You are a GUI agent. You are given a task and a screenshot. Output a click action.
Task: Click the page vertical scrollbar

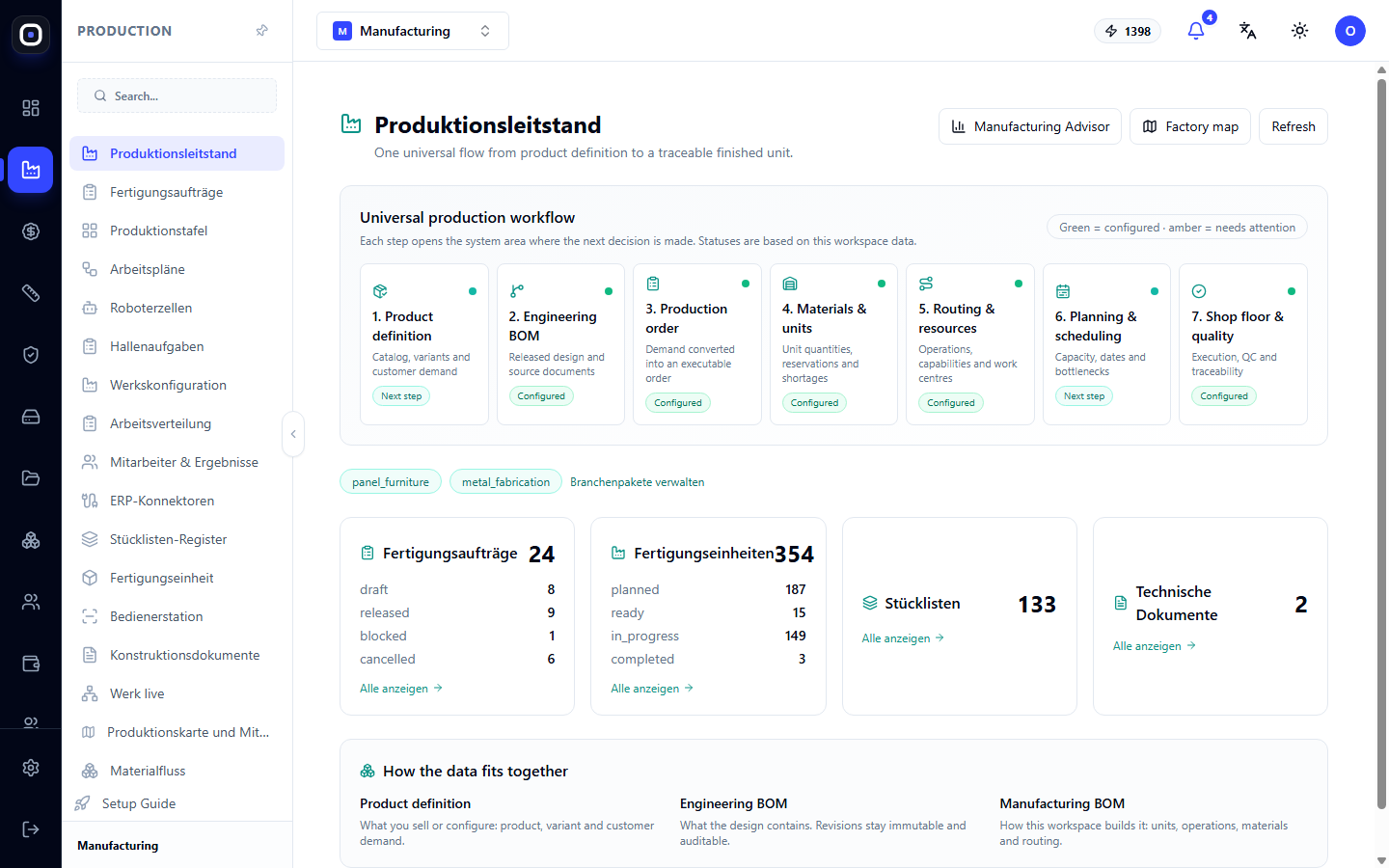pyautogui.click(x=1381, y=444)
